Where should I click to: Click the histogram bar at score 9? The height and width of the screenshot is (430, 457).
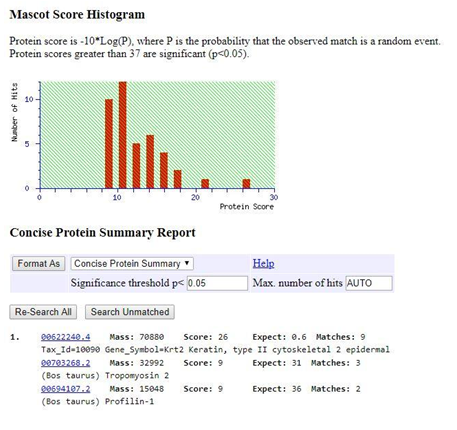coord(109,144)
